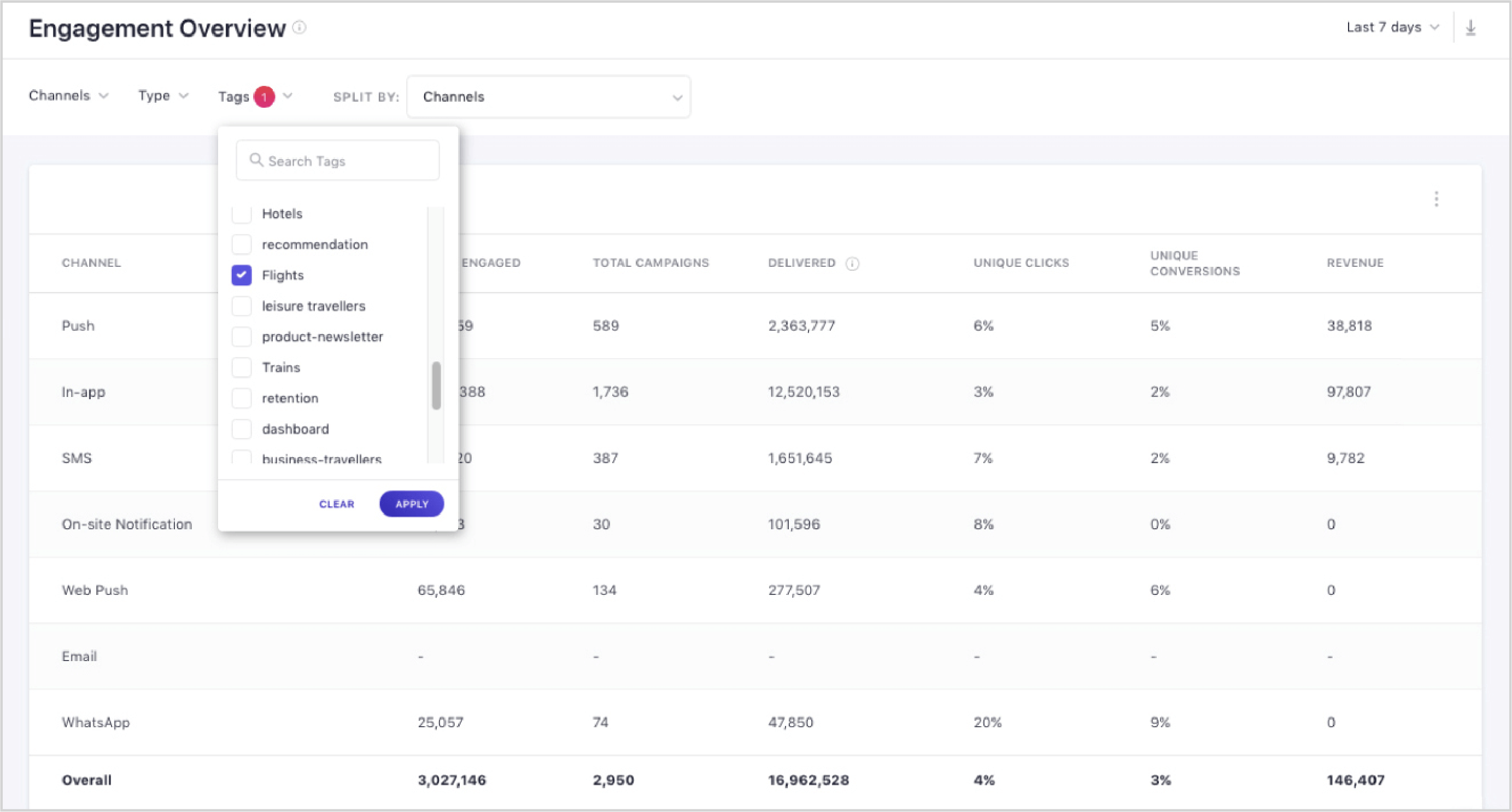Open the Type filter dropdown
The image size is (1512, 812).
[x=162, y=96]
